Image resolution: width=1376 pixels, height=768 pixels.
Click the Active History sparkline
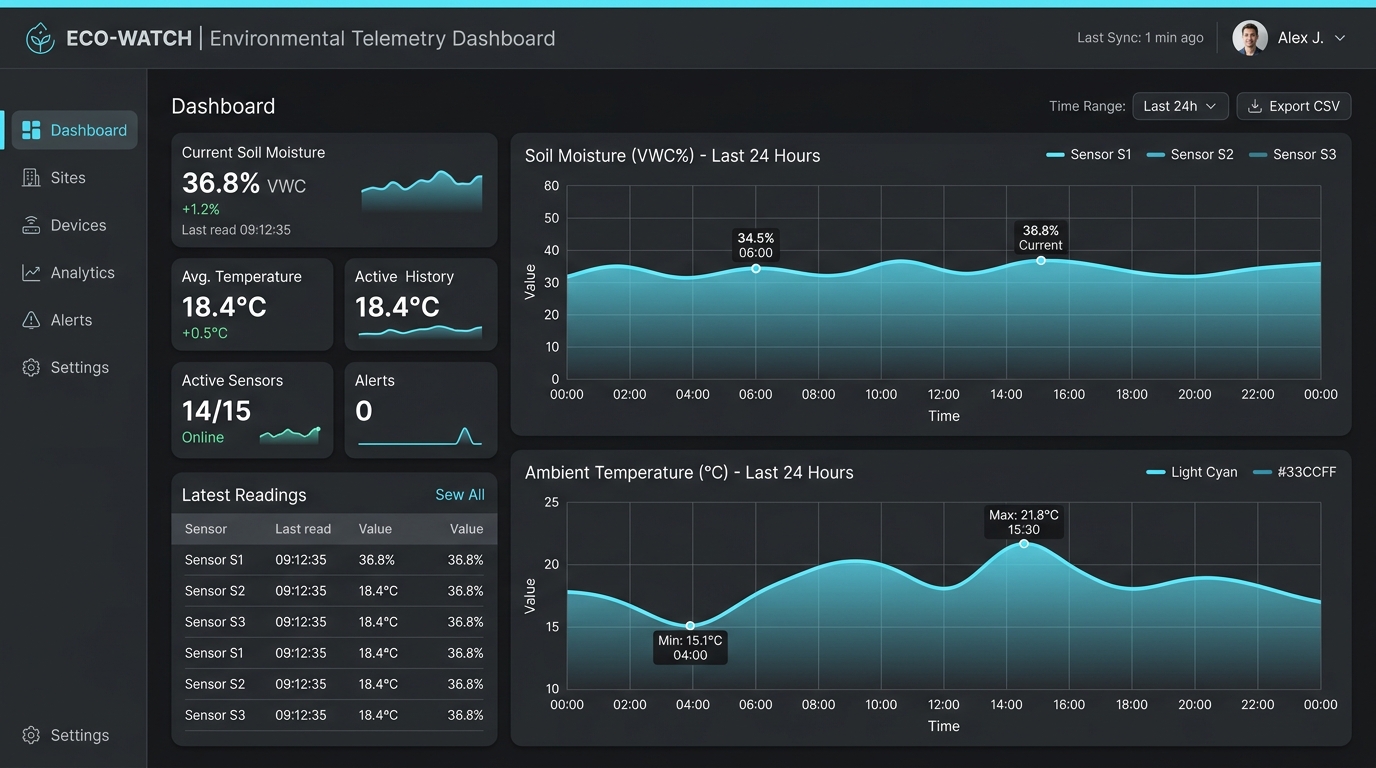420,332
